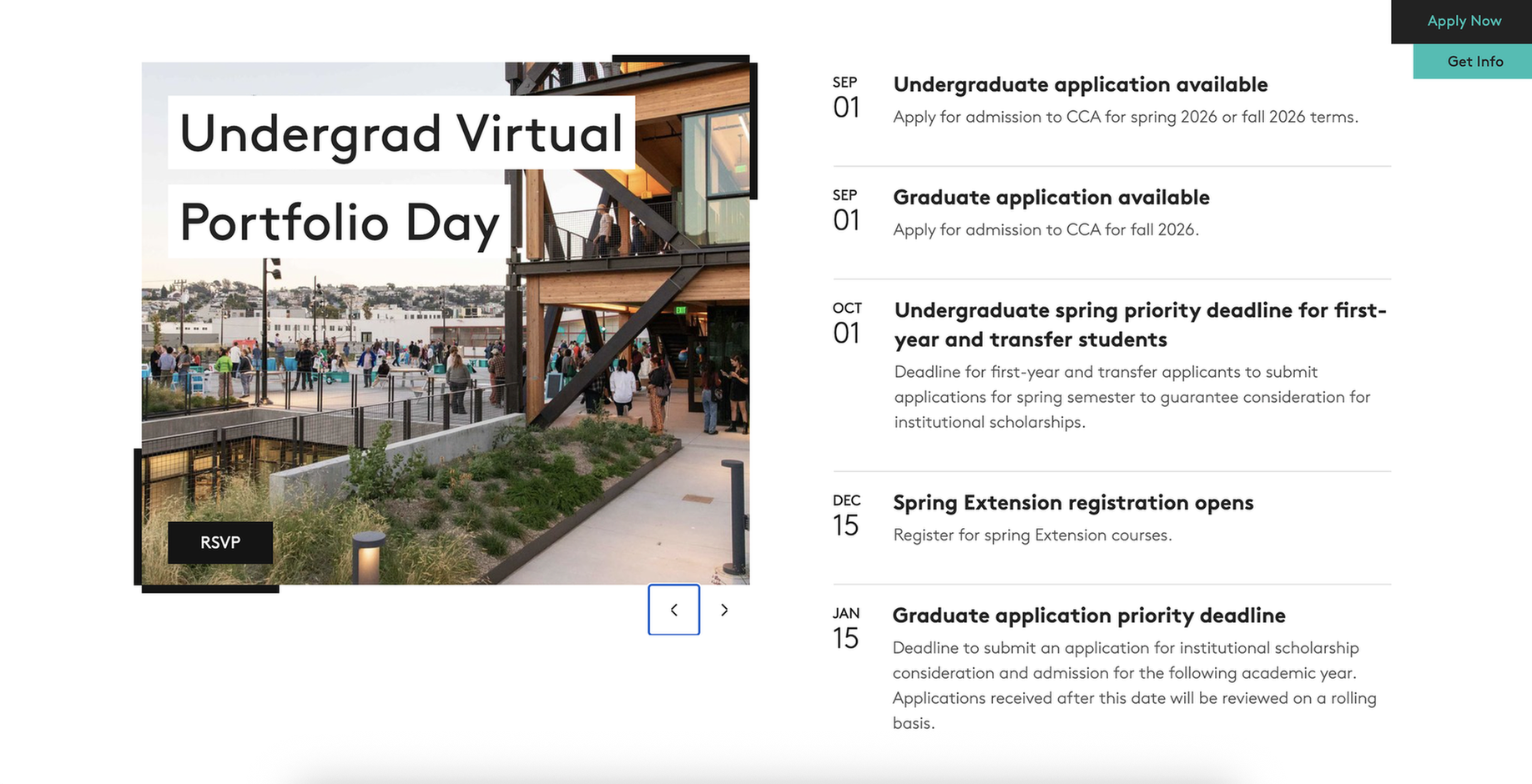This screenshot has height=784, width=1532.
Task: Click the DEC 15 date marker
Action: (x=846, y=515)
